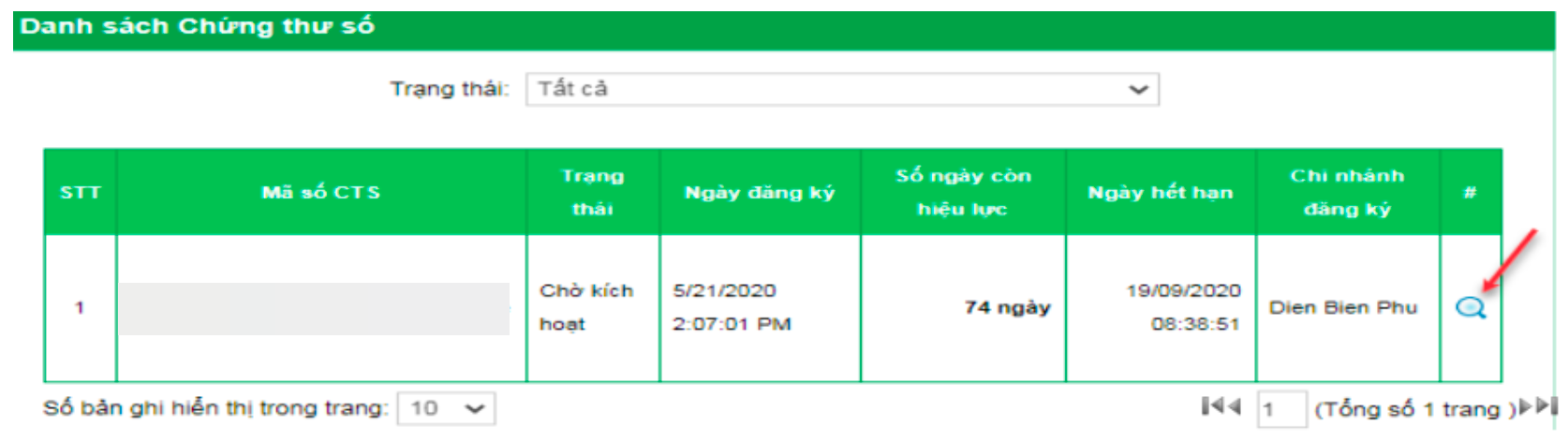Screen dimensions: 1568x442
Task: Click the page number input field
Action: point(1280,408)
